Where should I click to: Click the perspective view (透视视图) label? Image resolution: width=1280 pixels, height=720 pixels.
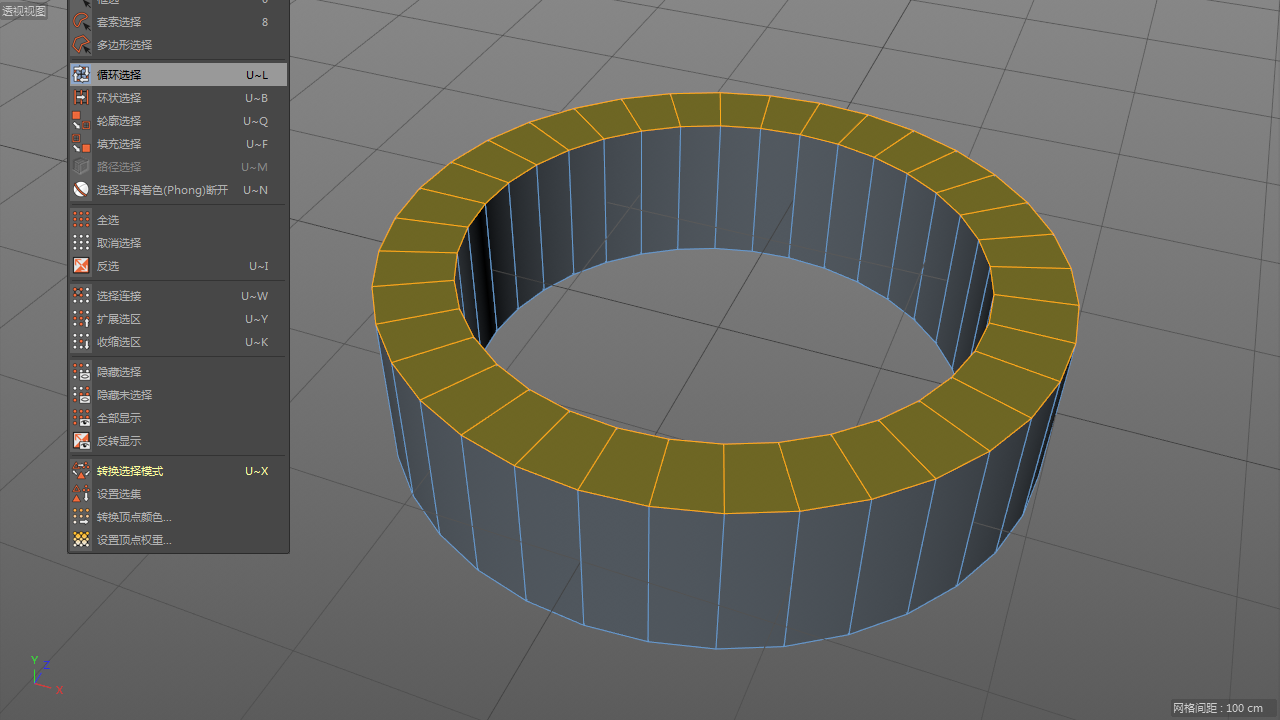point(24,11)
